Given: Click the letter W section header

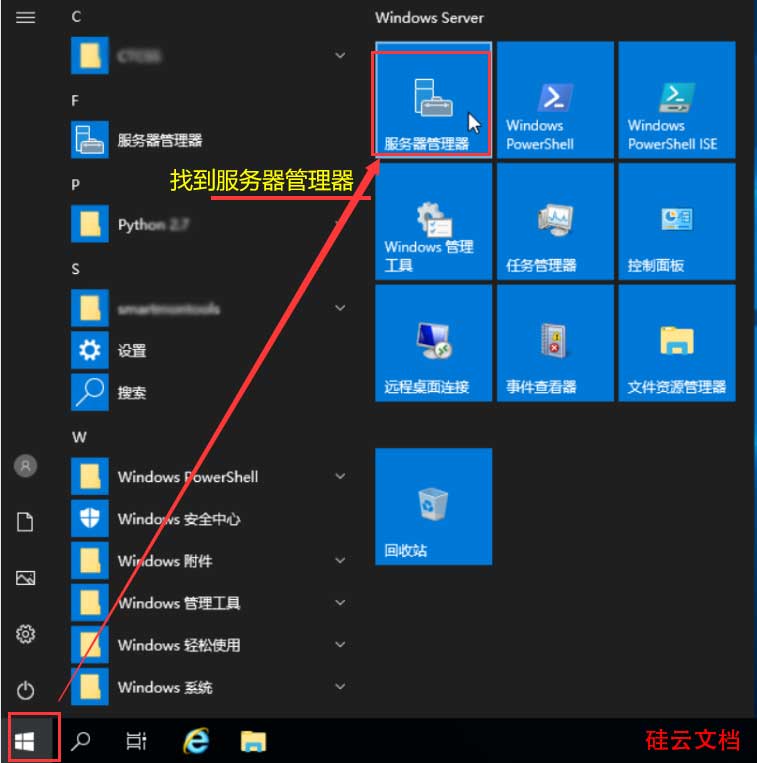Looking at the screenshot, I should (79, 437).
